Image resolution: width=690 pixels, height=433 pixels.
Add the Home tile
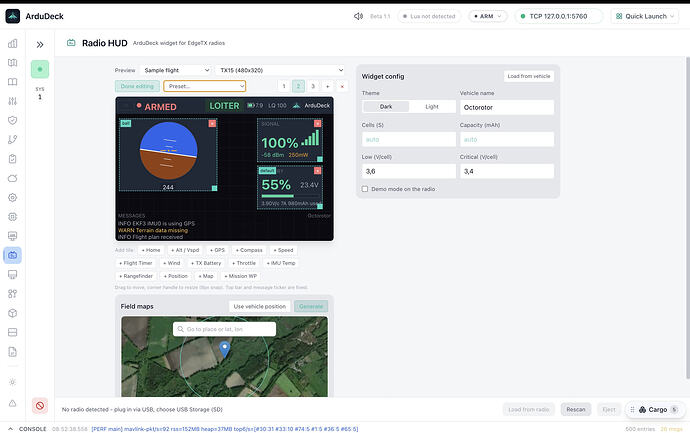[150, 250]
